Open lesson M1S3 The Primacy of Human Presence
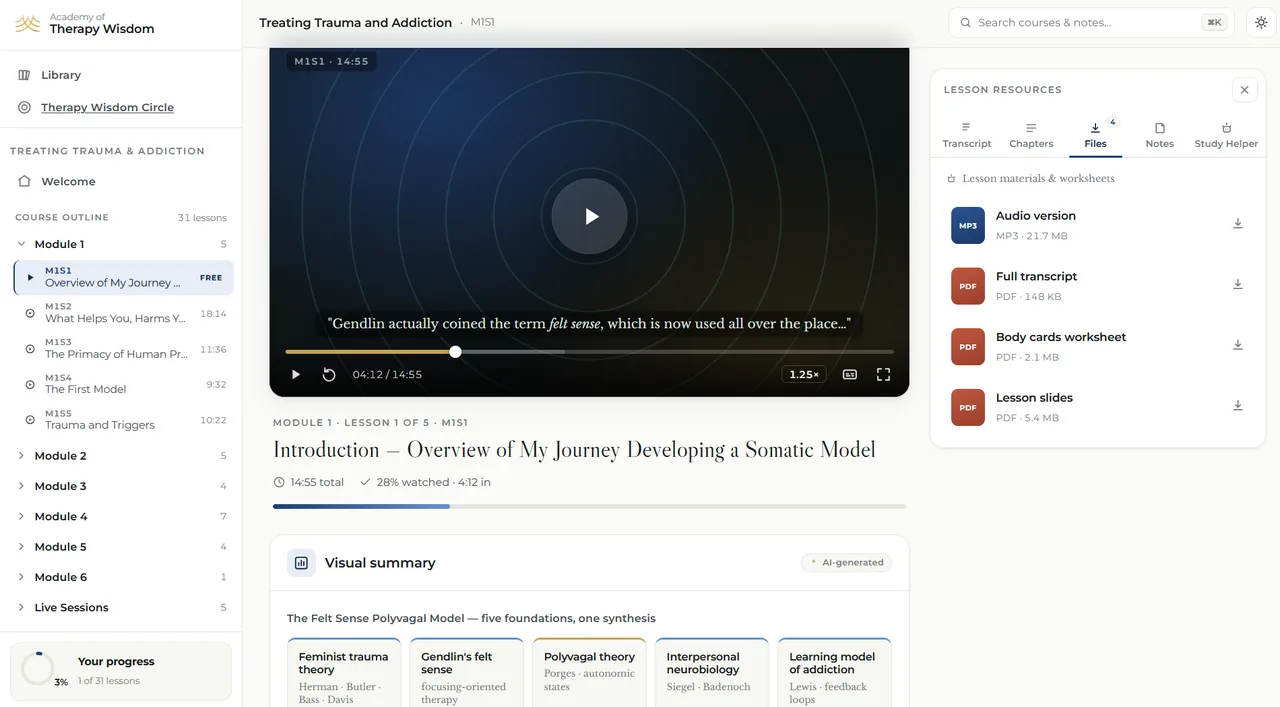This screenshot has height=707, width=1280. [x=123, y=349]
